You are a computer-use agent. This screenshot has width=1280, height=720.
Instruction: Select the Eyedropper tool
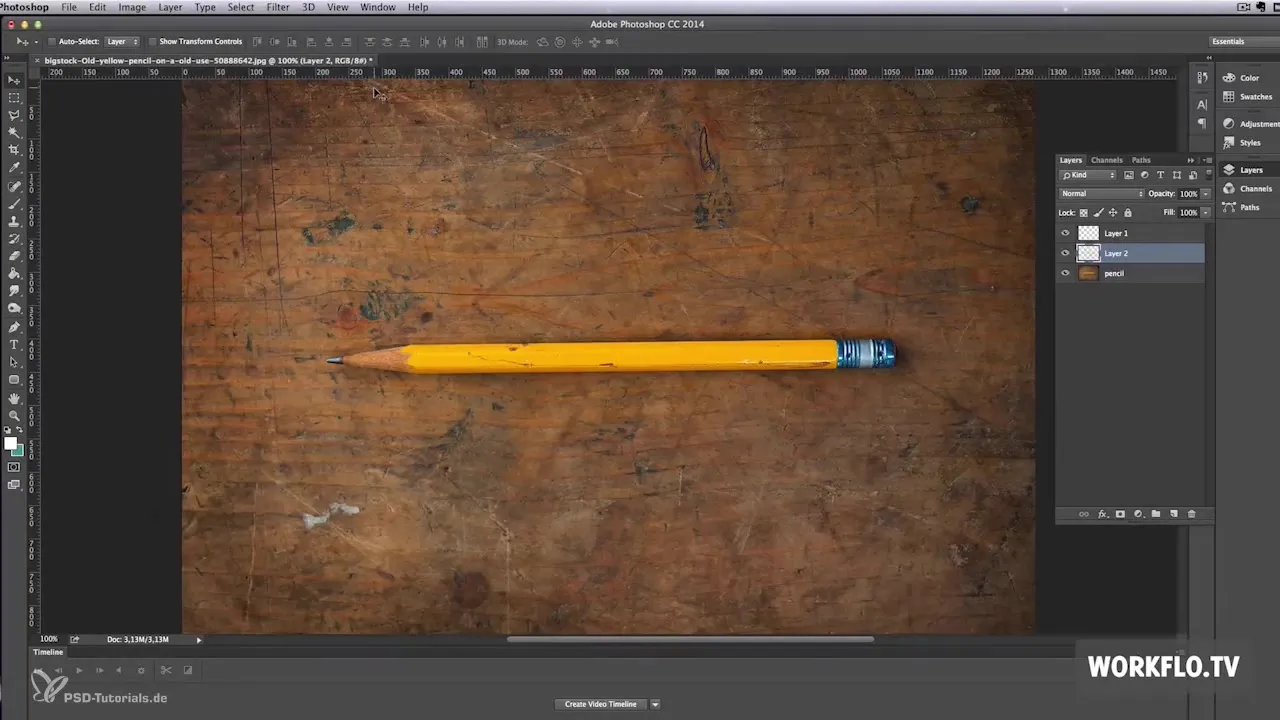point(14,168)
